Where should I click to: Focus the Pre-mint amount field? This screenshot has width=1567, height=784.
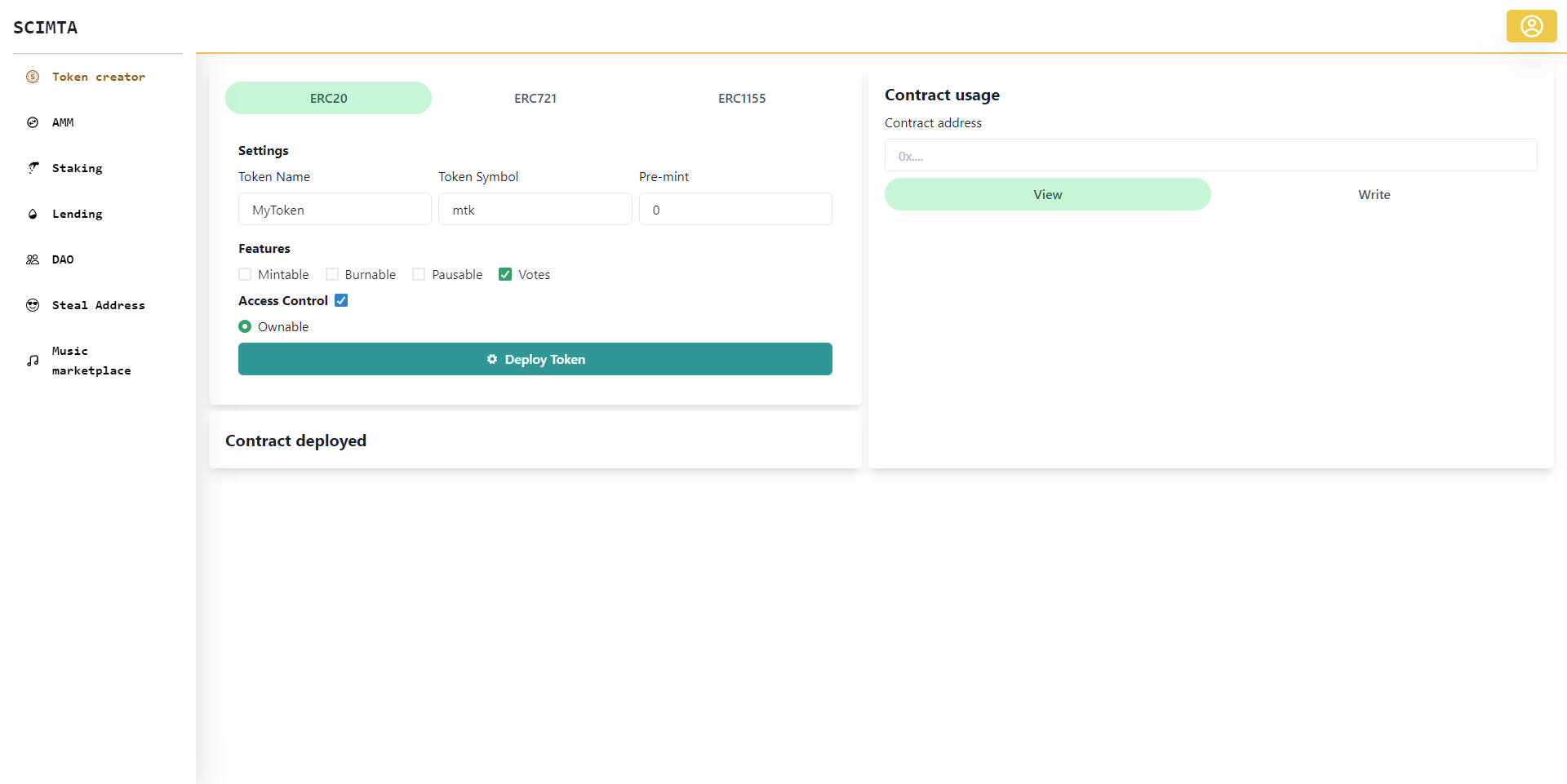(x=735, y=209)
